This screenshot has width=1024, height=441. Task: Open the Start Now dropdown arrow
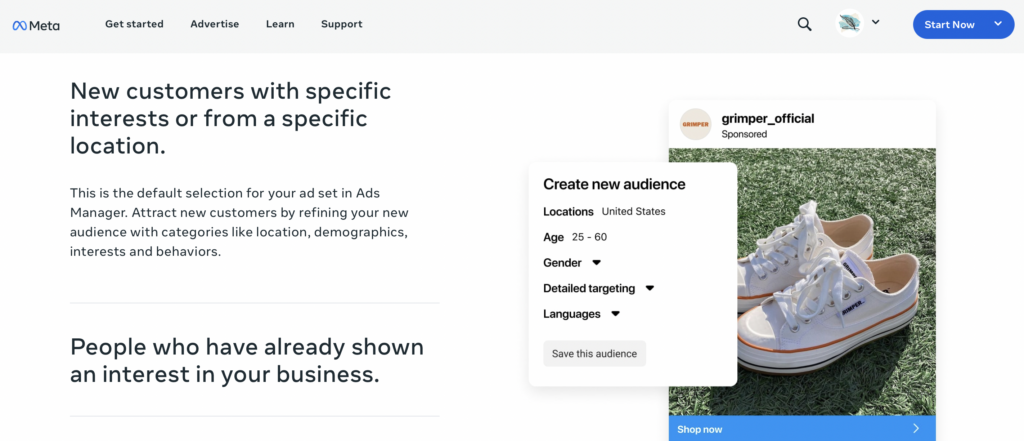pyautogui.click(x=997, y=24)
